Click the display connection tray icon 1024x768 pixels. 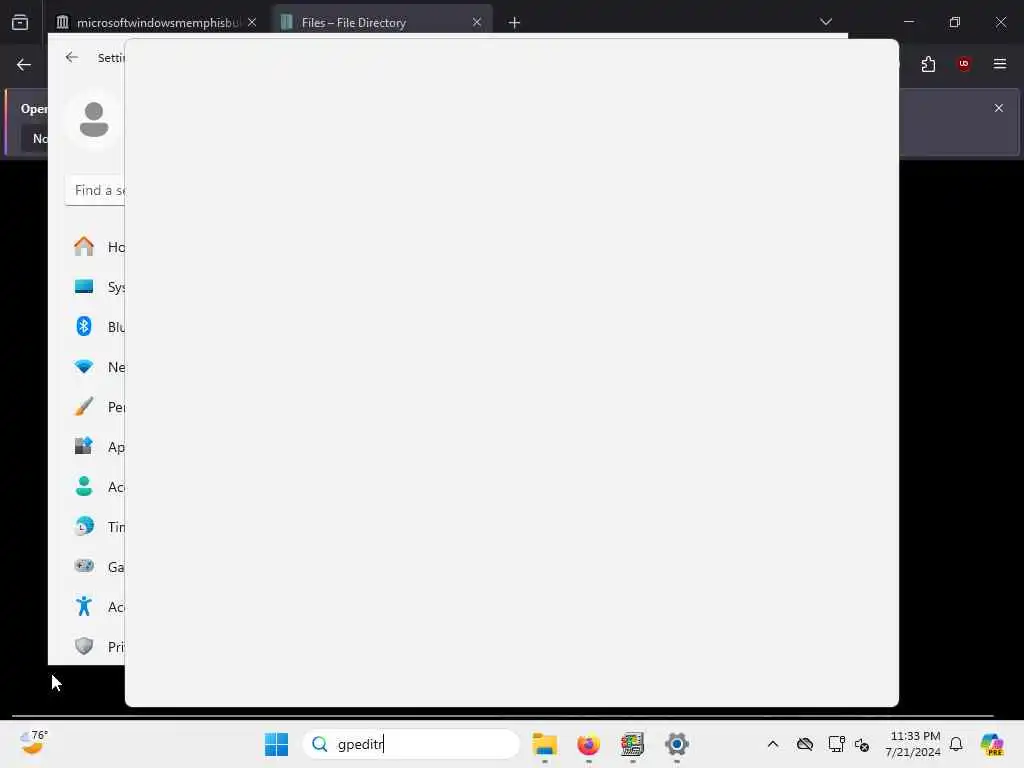click(836, 744)
